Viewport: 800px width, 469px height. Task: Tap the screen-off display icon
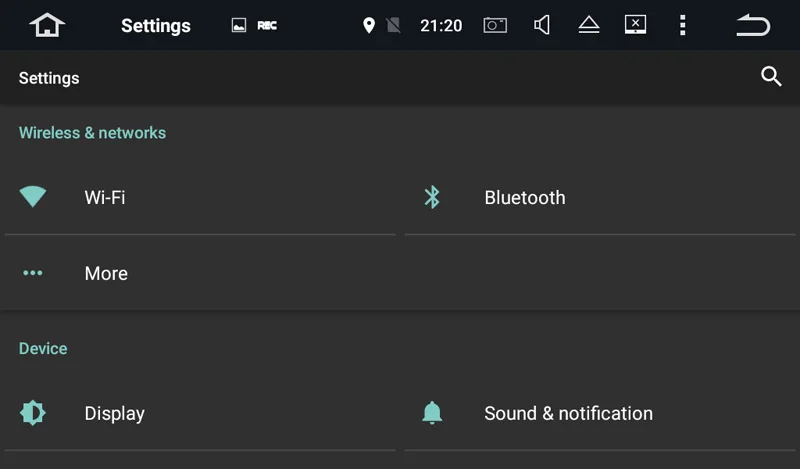coord(635,24)
